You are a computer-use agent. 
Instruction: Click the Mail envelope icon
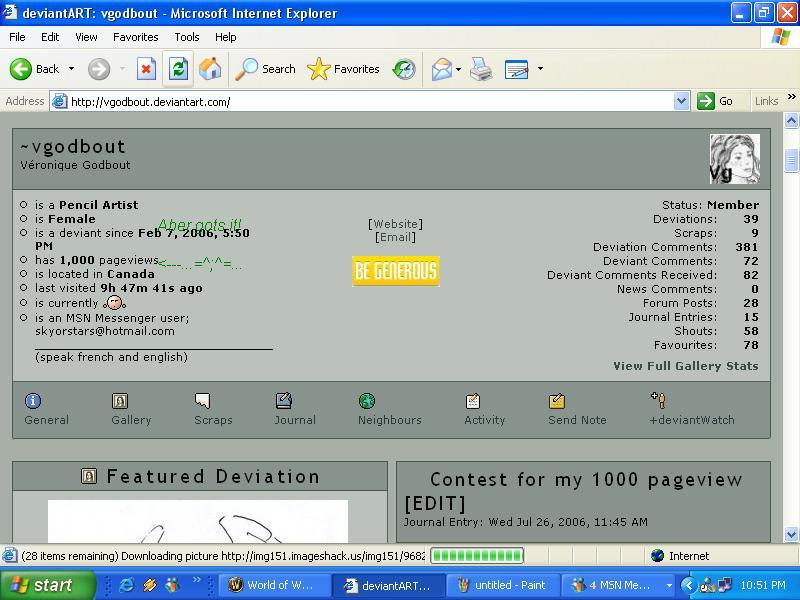[x=442, y=69]
